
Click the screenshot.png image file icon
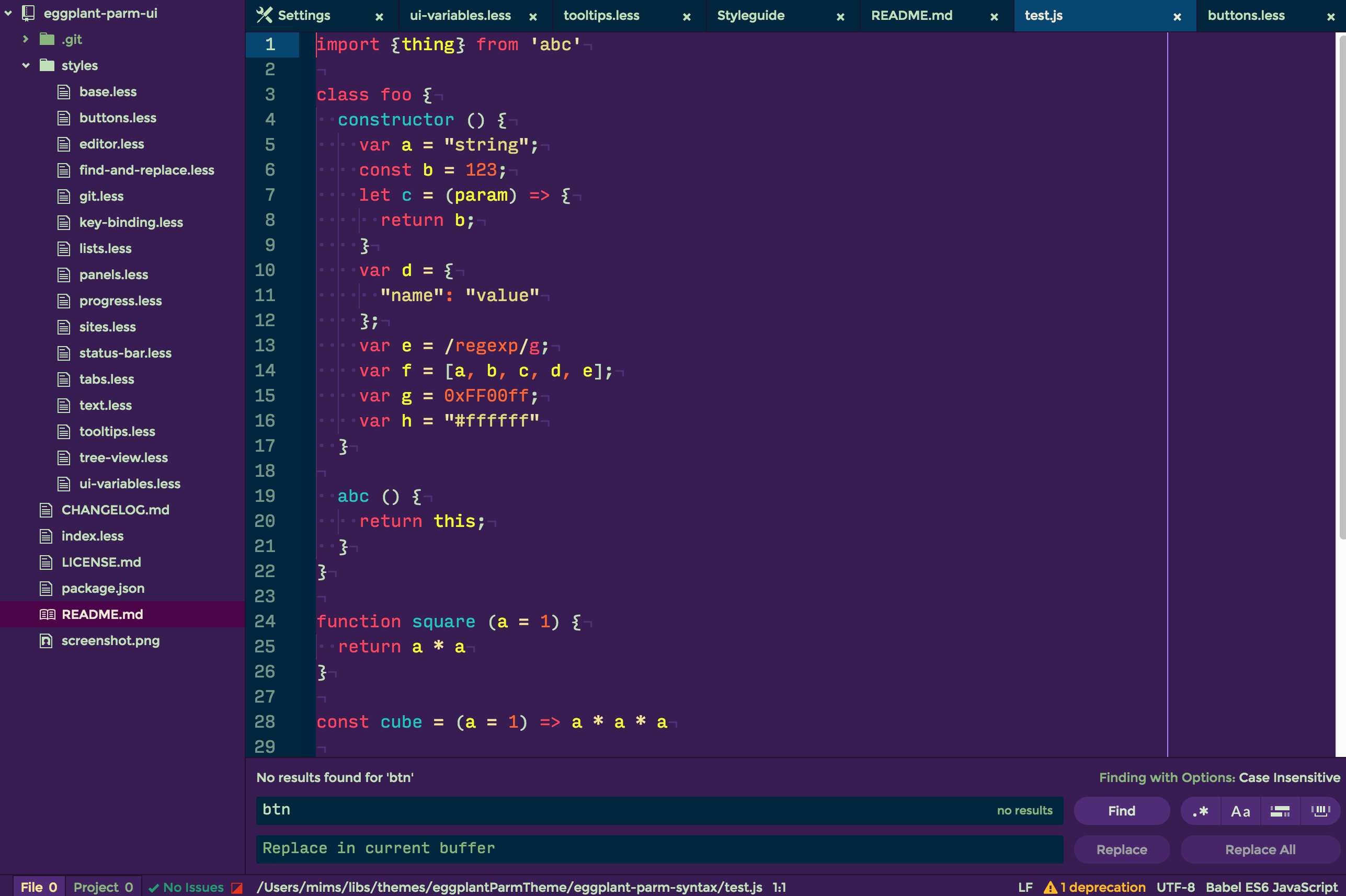point(47,640)
